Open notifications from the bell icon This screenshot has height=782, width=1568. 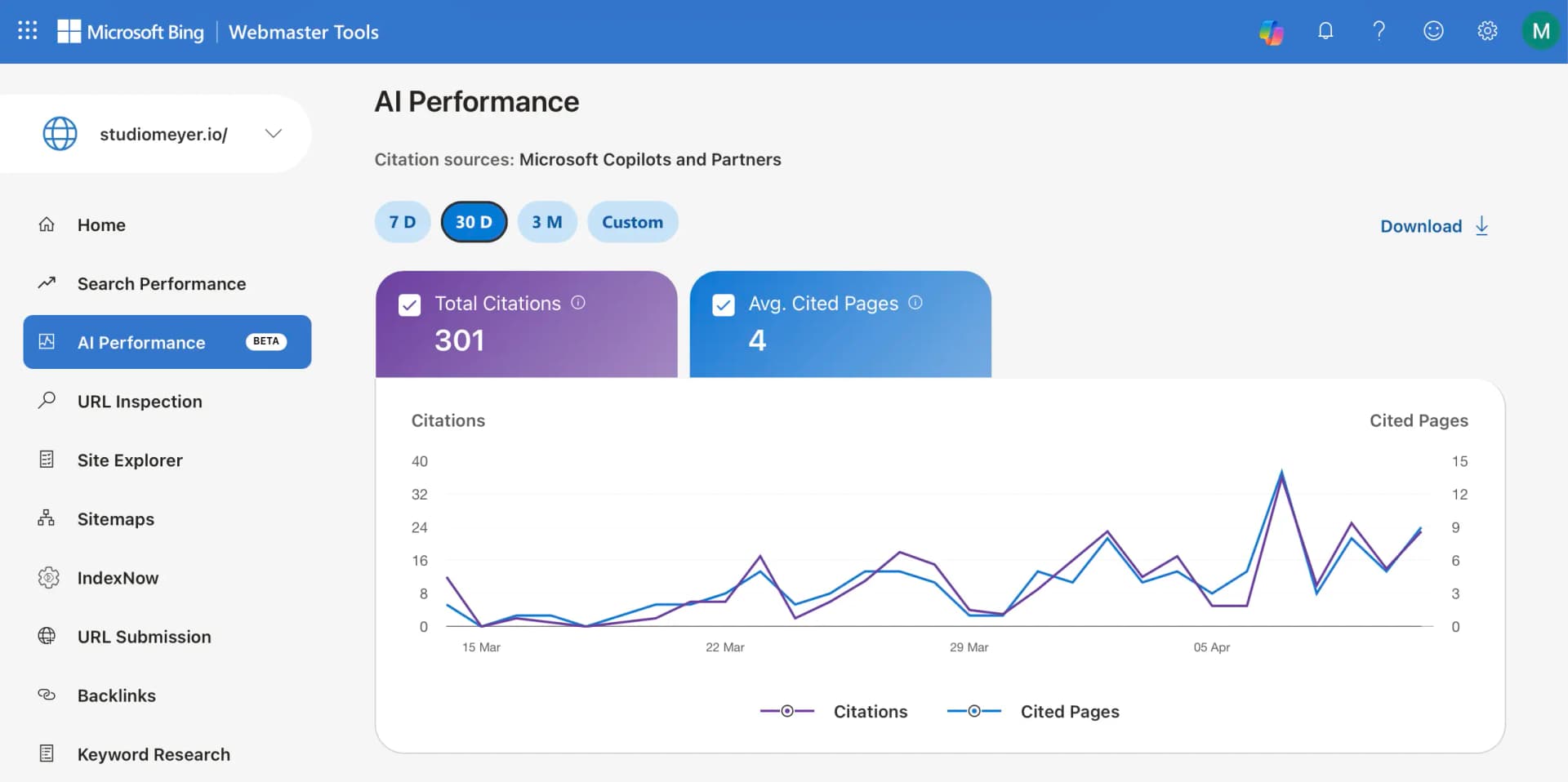(x=1325, y=31)
